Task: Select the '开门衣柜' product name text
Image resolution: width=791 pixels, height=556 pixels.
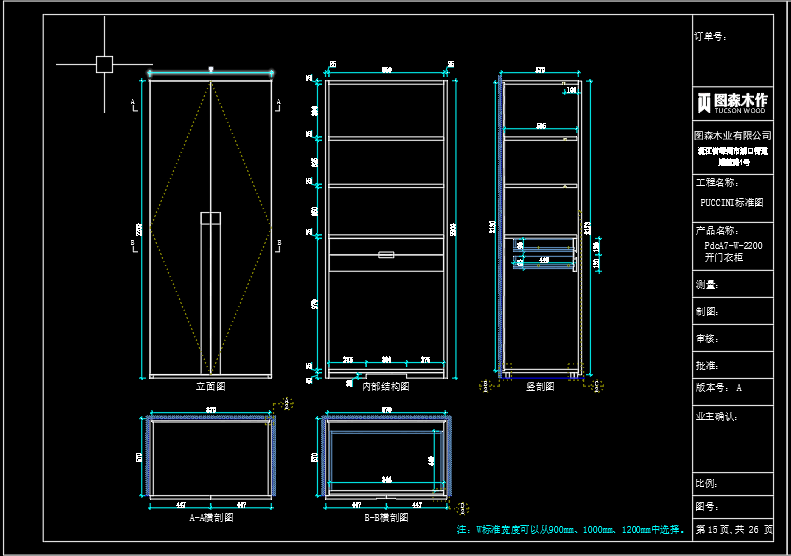Action: point(723,257)
